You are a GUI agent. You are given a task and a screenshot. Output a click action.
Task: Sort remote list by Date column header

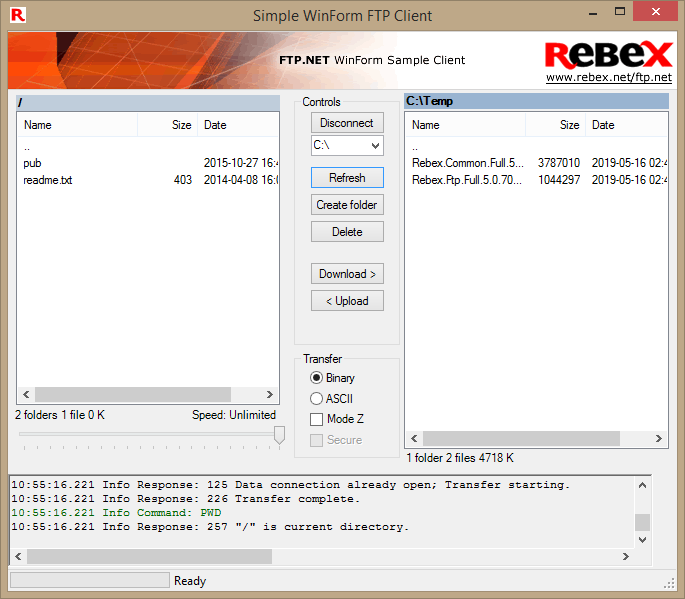coord(238,125)
